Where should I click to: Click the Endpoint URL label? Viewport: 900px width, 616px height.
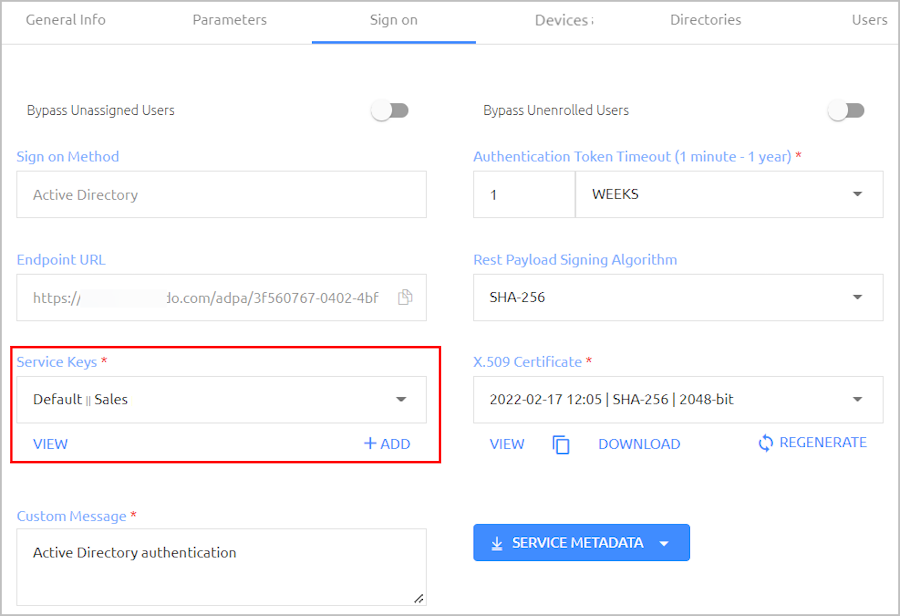click(61, 260)
